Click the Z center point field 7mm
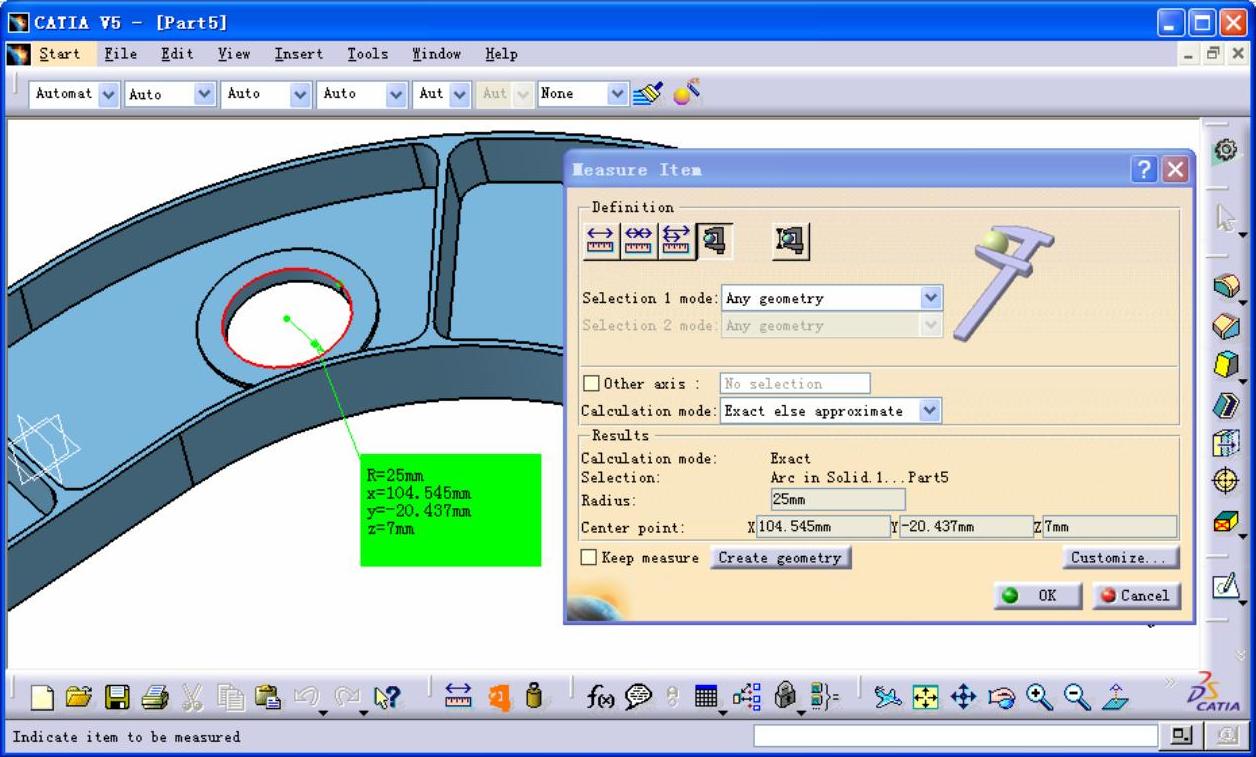This screenshot has height=757, width=1256. (x=1110, y=527)
